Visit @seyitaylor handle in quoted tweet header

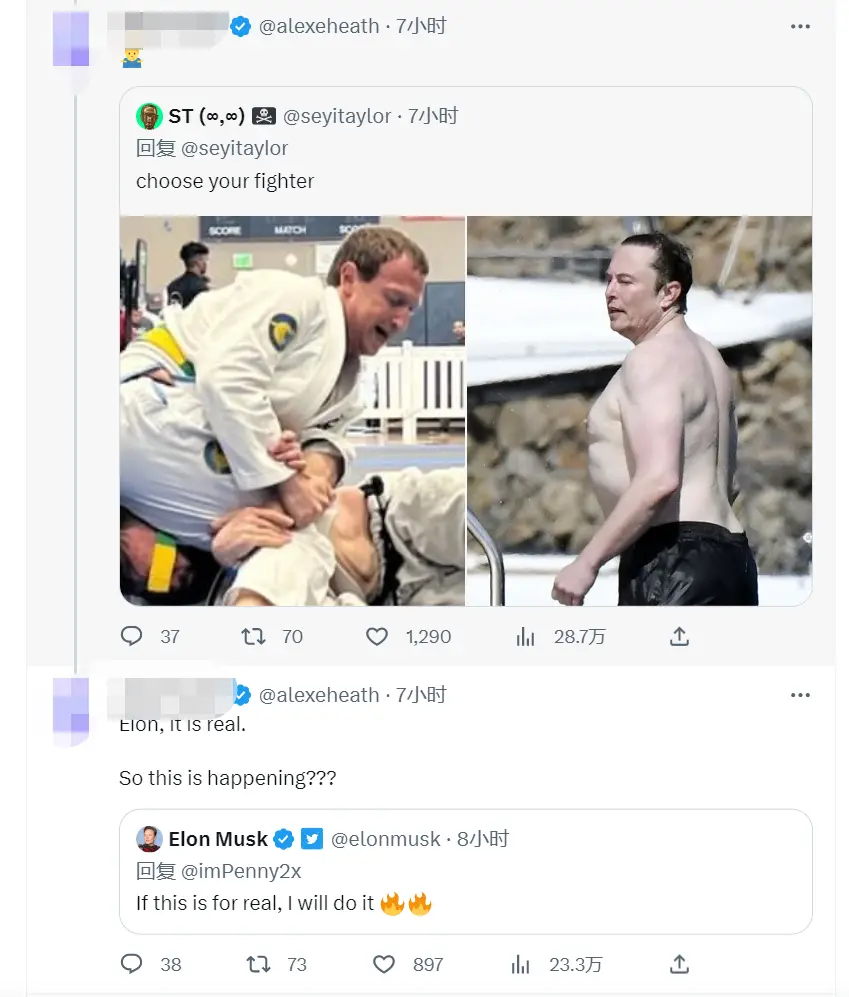click(x=337, y=117)
